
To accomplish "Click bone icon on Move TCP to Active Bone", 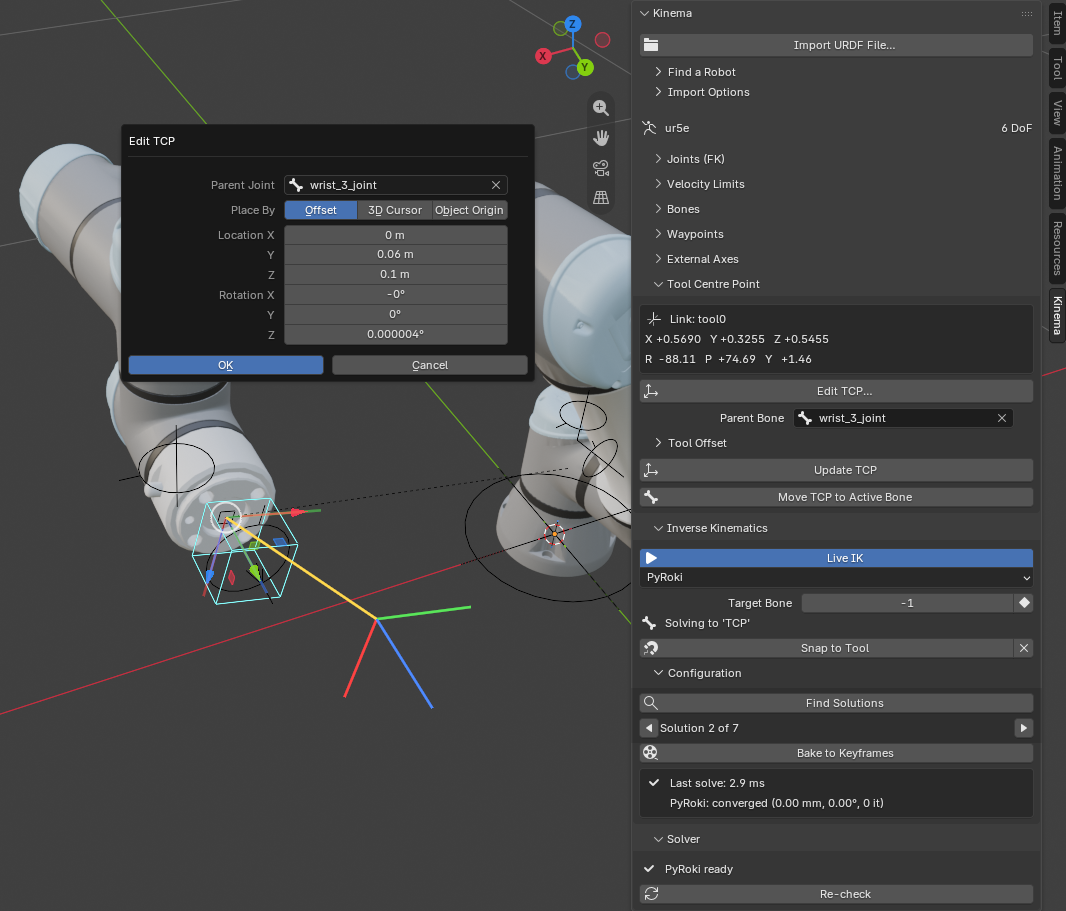I will [x=651, y=497].
